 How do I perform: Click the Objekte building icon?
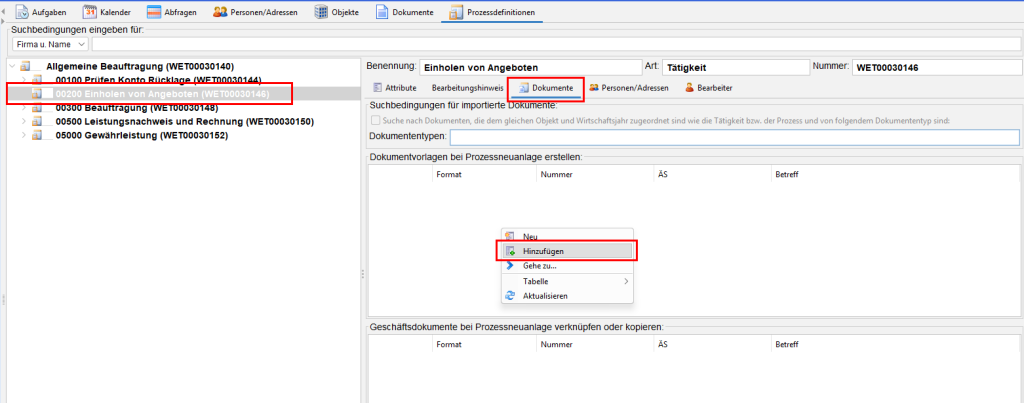(x=320, y=12)
